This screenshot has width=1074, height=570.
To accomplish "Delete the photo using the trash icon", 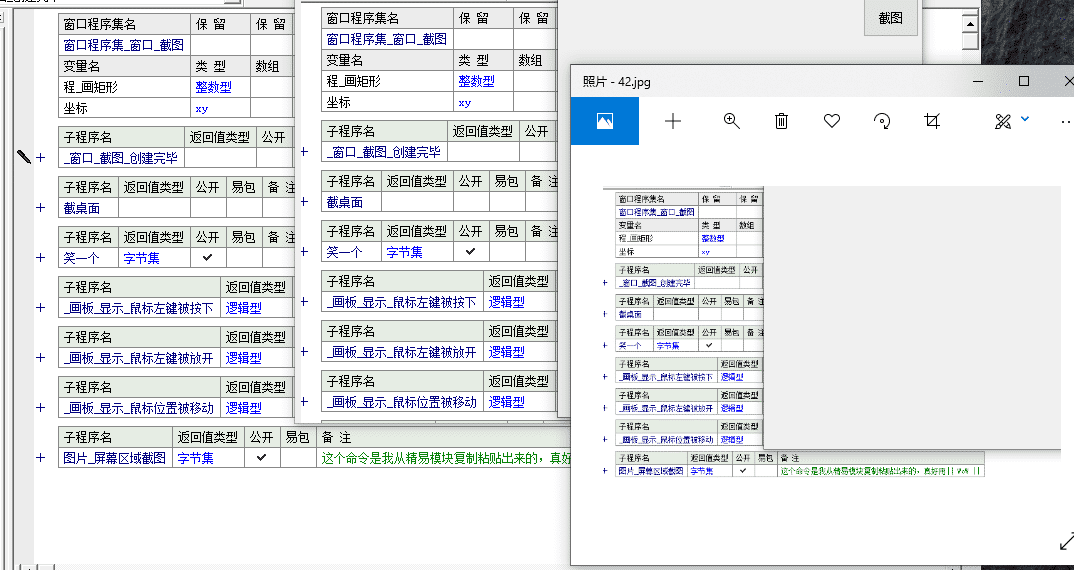I will (782, 121).
